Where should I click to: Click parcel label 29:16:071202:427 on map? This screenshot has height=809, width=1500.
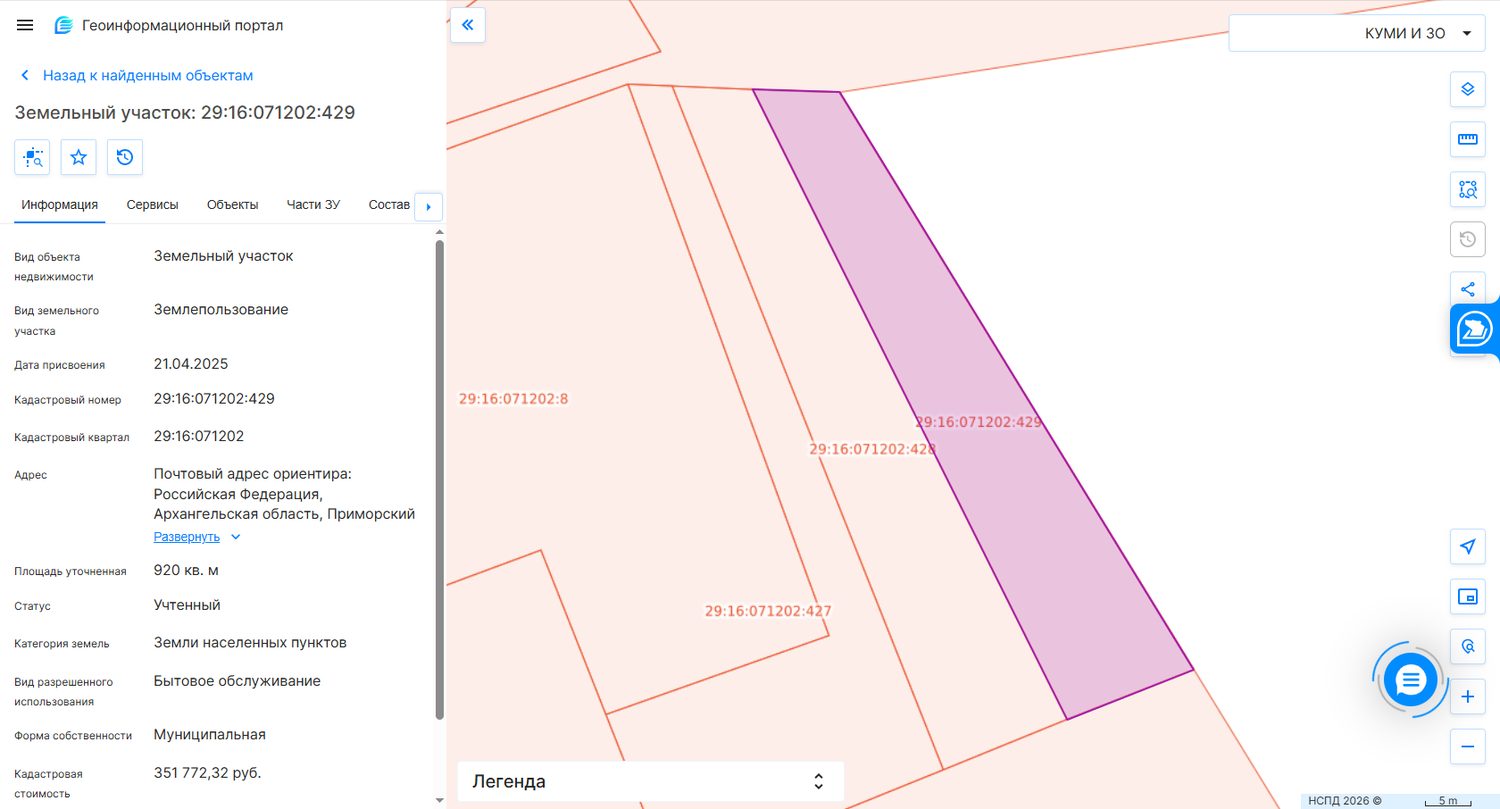(x=768, y=611)
